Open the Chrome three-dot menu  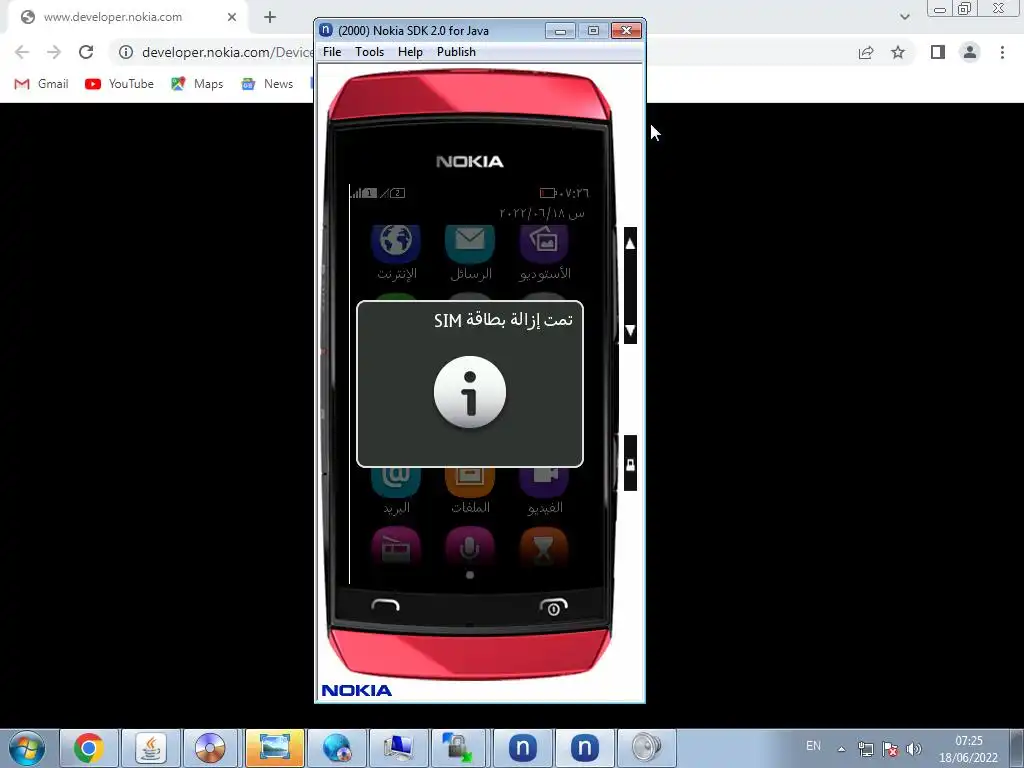tap(1002, 52)
